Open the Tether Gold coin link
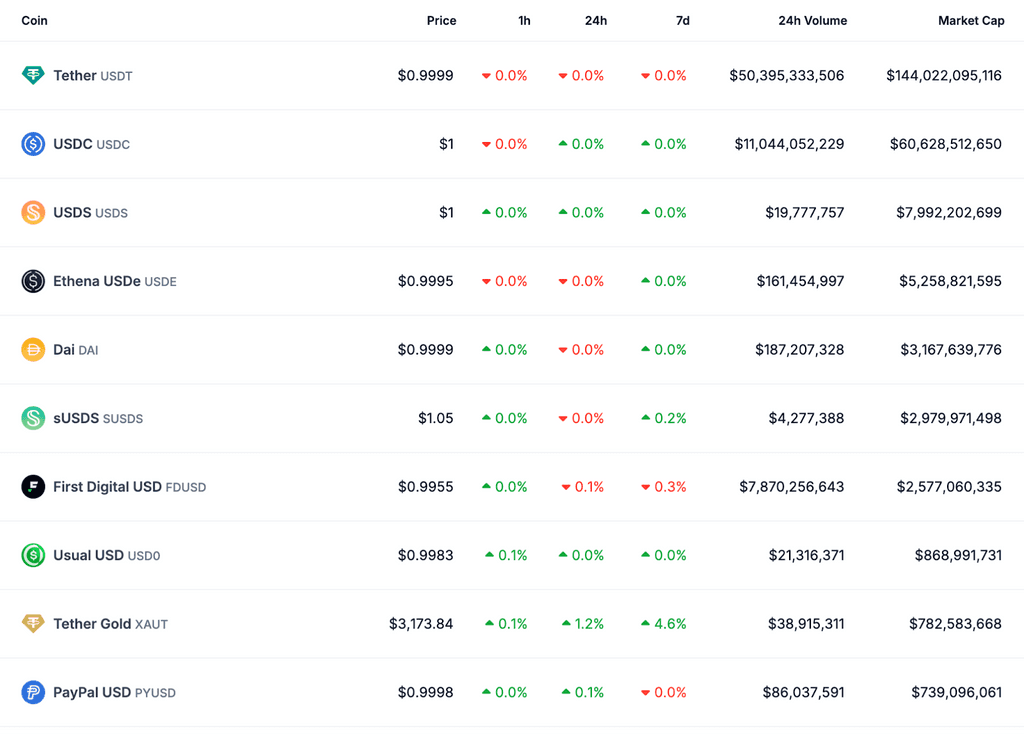Screen dimensions: 1024x734 [92, 624]
